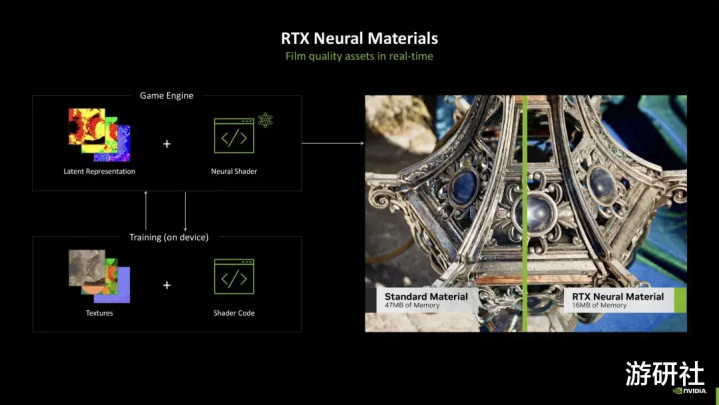Click the plus sign in Training box

(167, 285)
